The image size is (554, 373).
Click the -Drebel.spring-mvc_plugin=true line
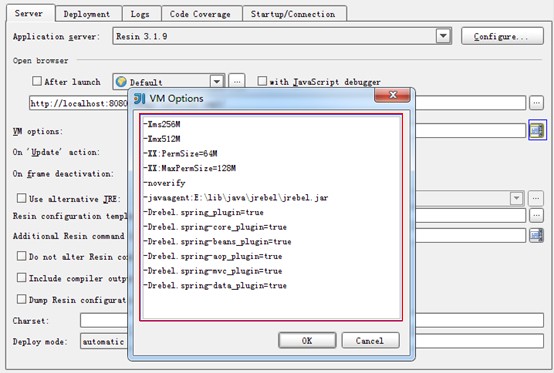click(x=213, y=271)
